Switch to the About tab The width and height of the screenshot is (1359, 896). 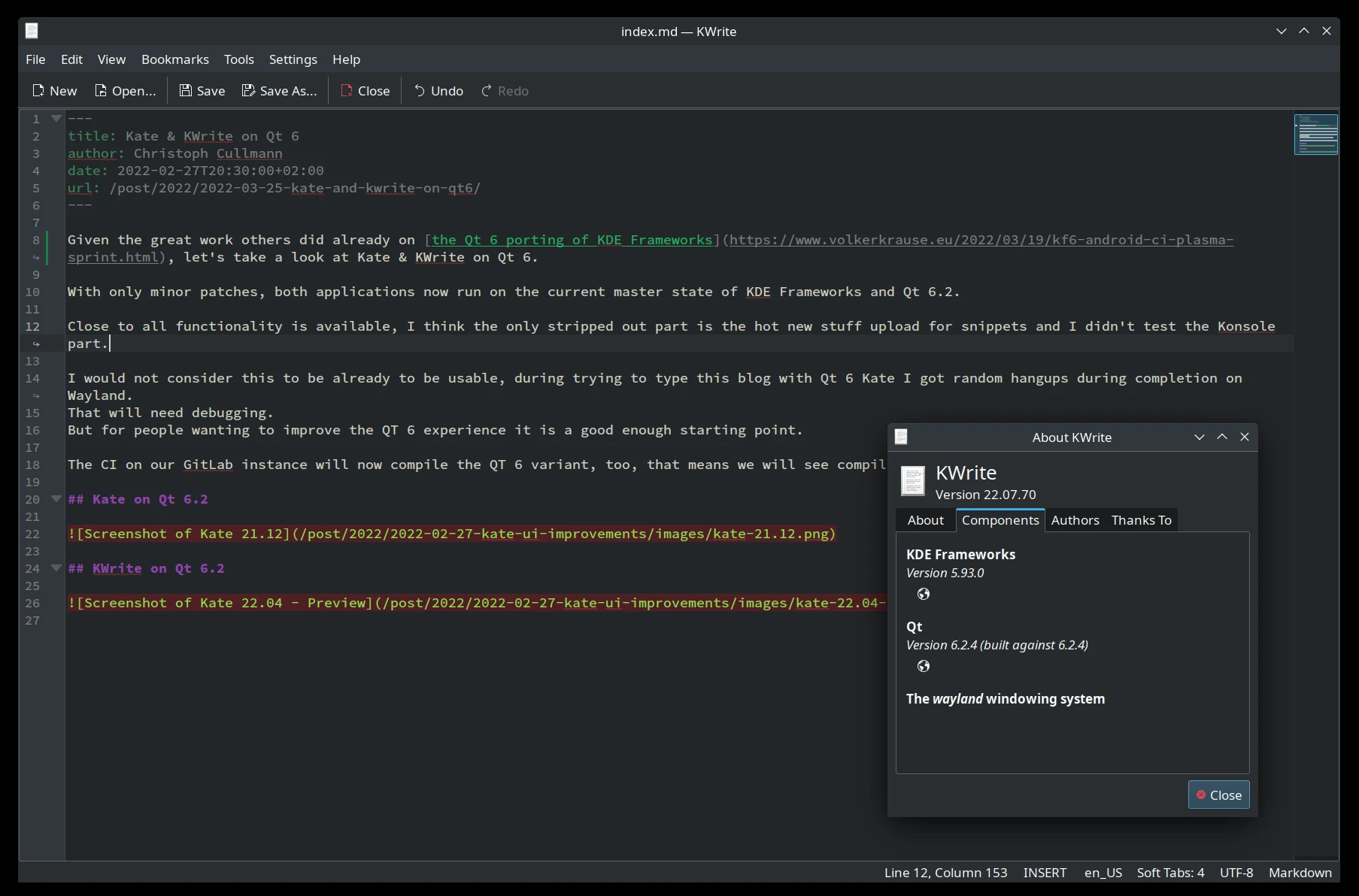pyautogui.click(x=925, y=520)
